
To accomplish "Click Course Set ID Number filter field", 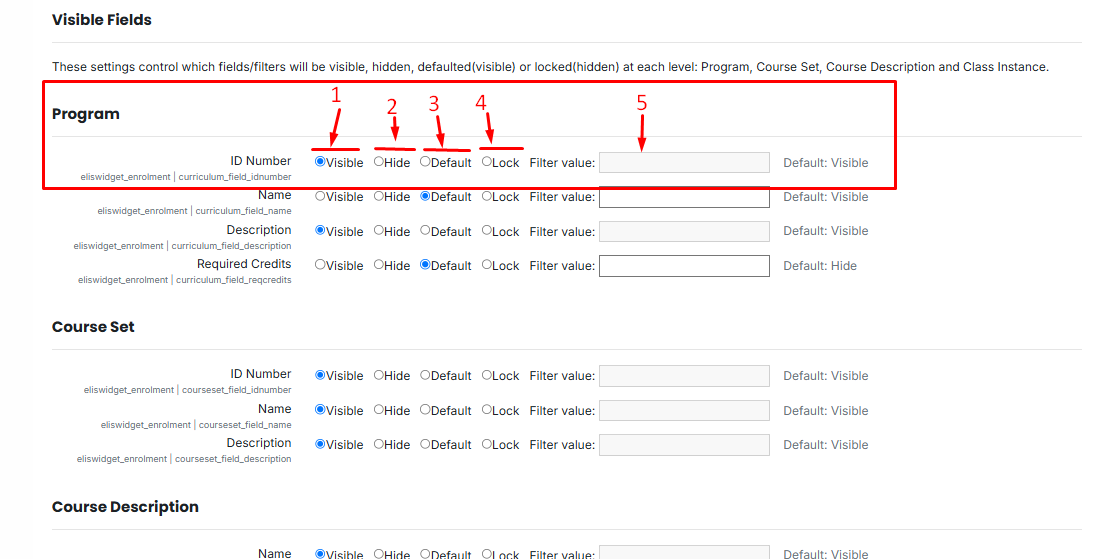I will click(684, 375).
